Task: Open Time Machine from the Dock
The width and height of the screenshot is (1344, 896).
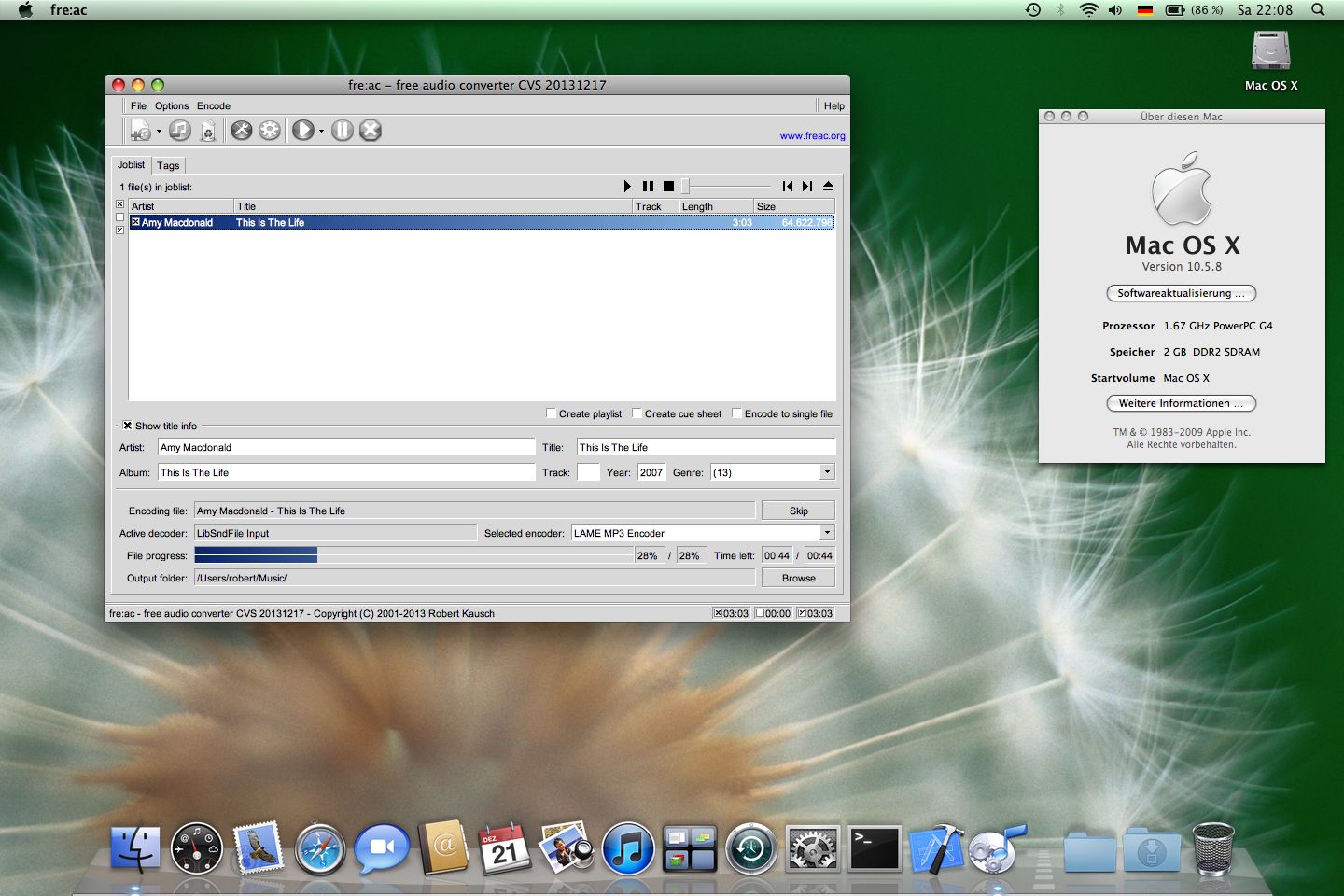Action: (751, 849)
